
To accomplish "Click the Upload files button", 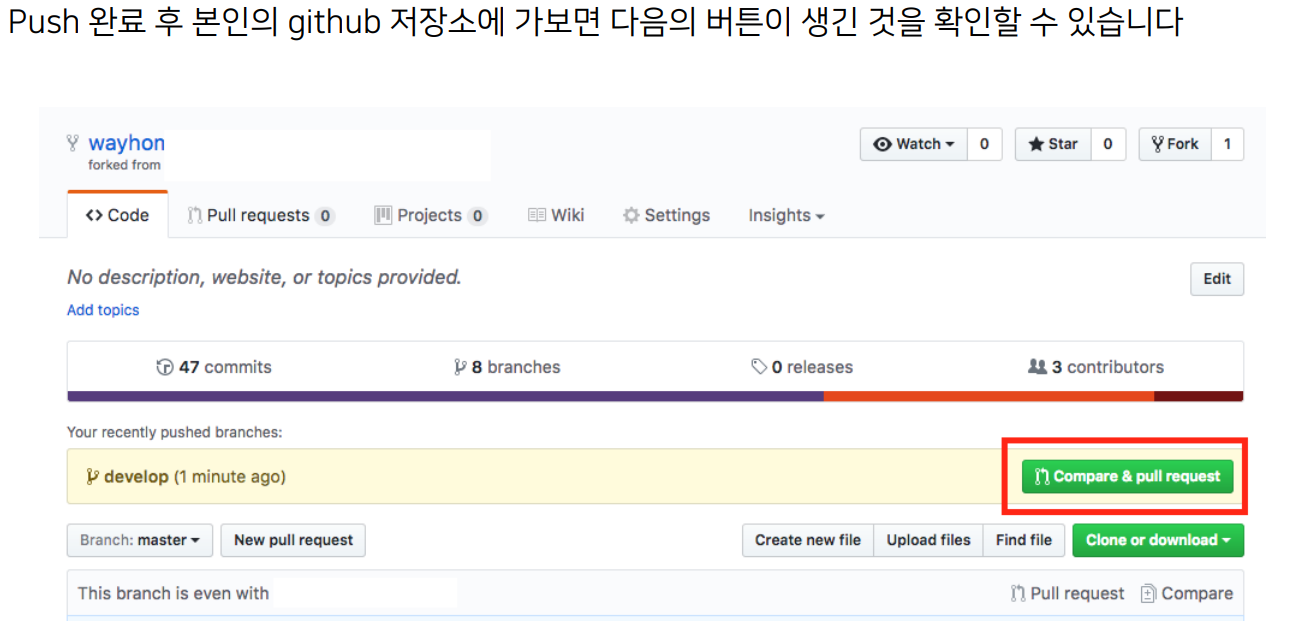I will pos(928,540).
